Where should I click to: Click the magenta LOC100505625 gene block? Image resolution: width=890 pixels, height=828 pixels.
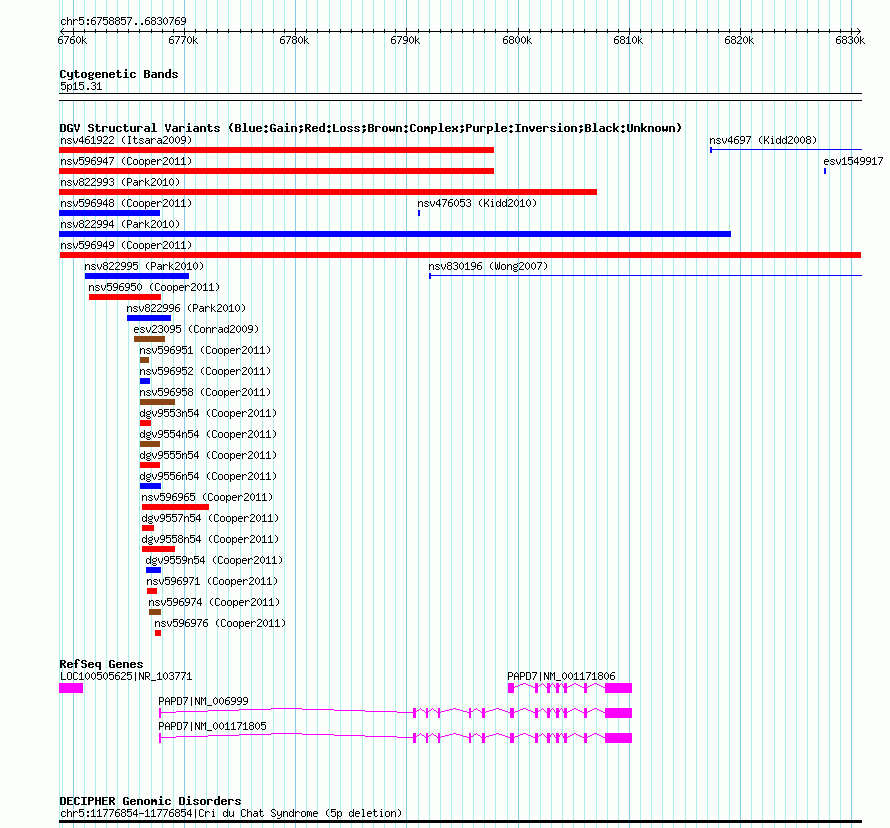coord(71,688)
